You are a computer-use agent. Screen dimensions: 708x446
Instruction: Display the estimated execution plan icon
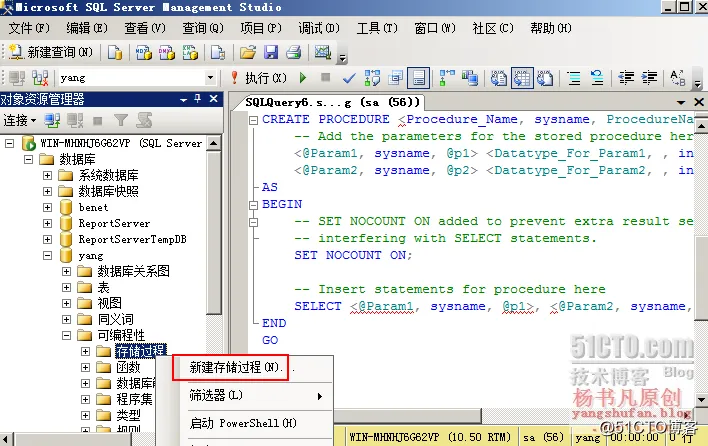(x=372, y=78)
